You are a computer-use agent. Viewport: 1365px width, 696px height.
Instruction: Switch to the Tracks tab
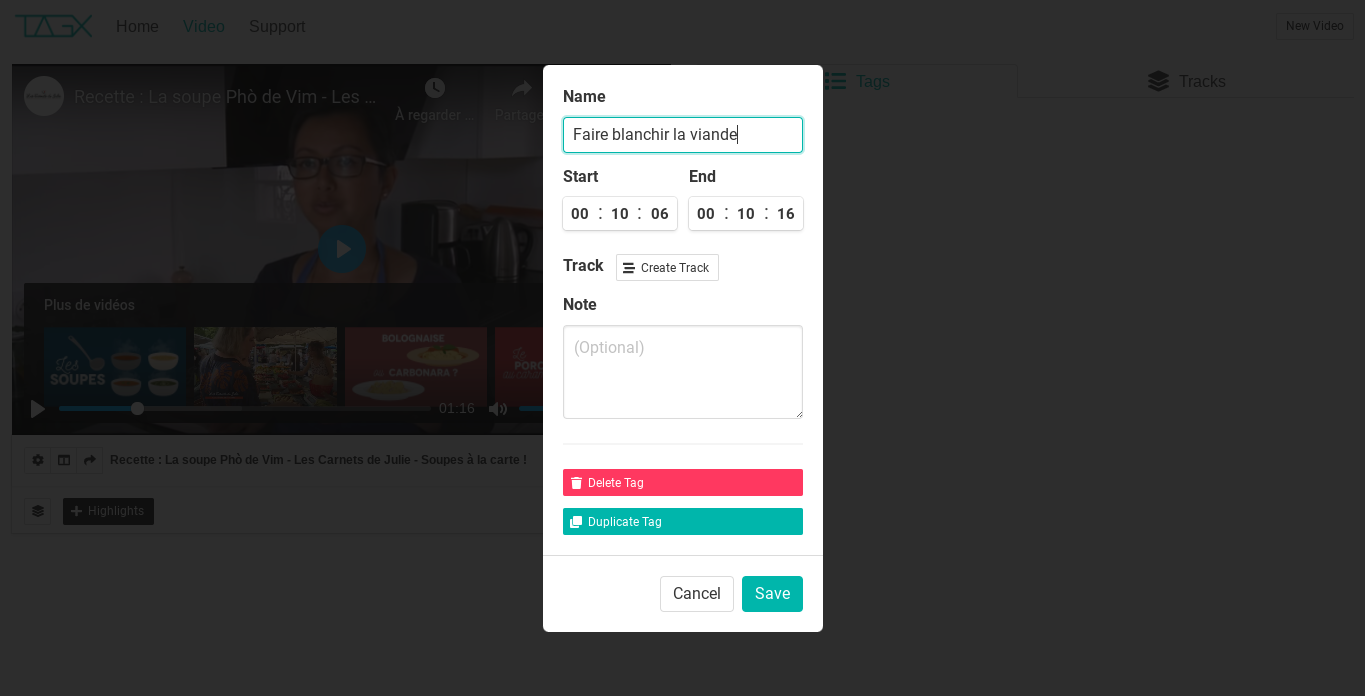1186,81
